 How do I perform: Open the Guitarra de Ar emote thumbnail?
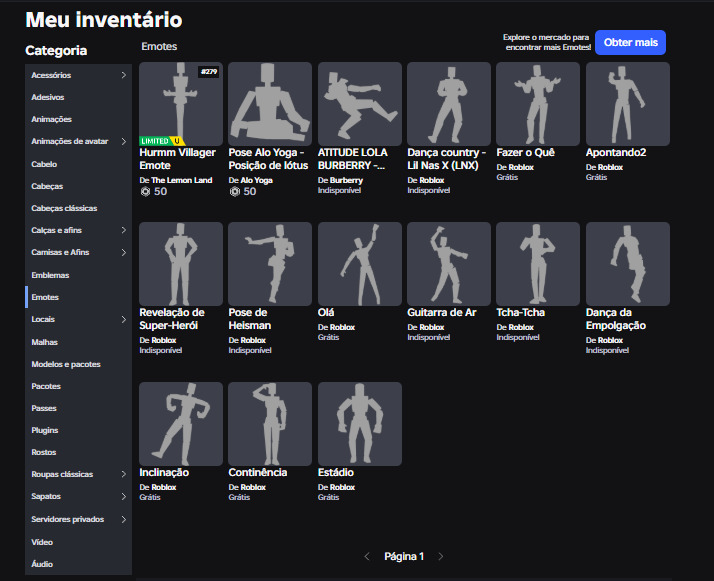point(449,263)
